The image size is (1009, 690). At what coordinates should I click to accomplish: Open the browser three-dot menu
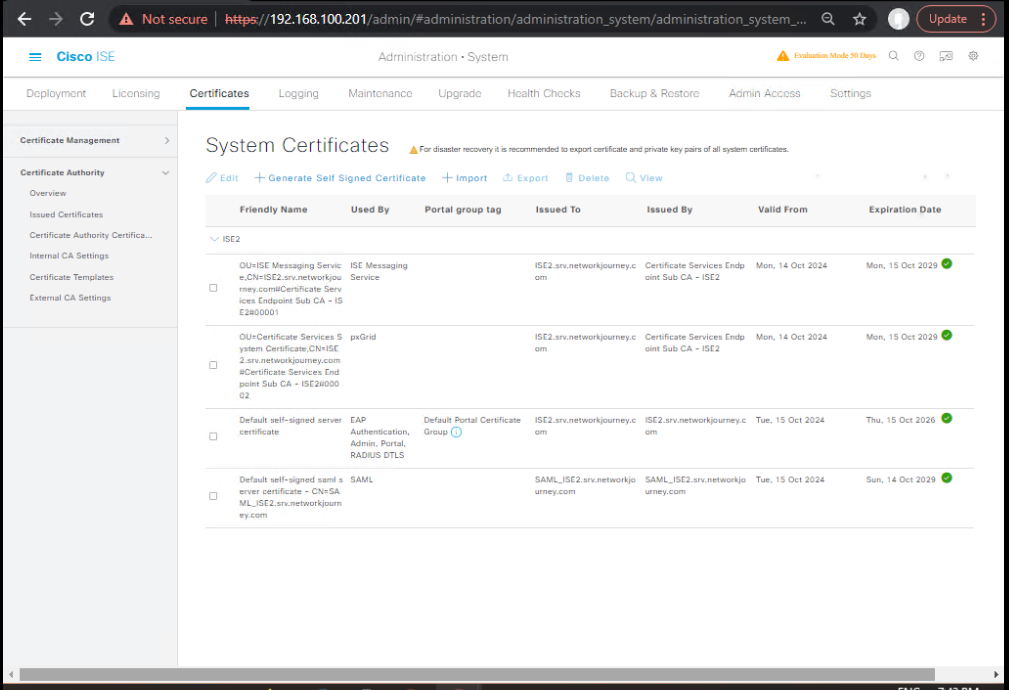pos(983,19)
